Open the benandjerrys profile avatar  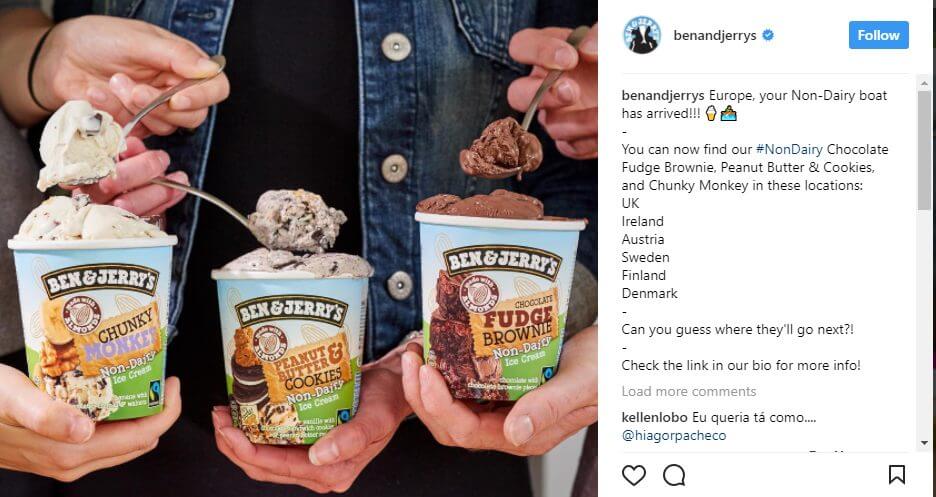[x=642, y=35]
